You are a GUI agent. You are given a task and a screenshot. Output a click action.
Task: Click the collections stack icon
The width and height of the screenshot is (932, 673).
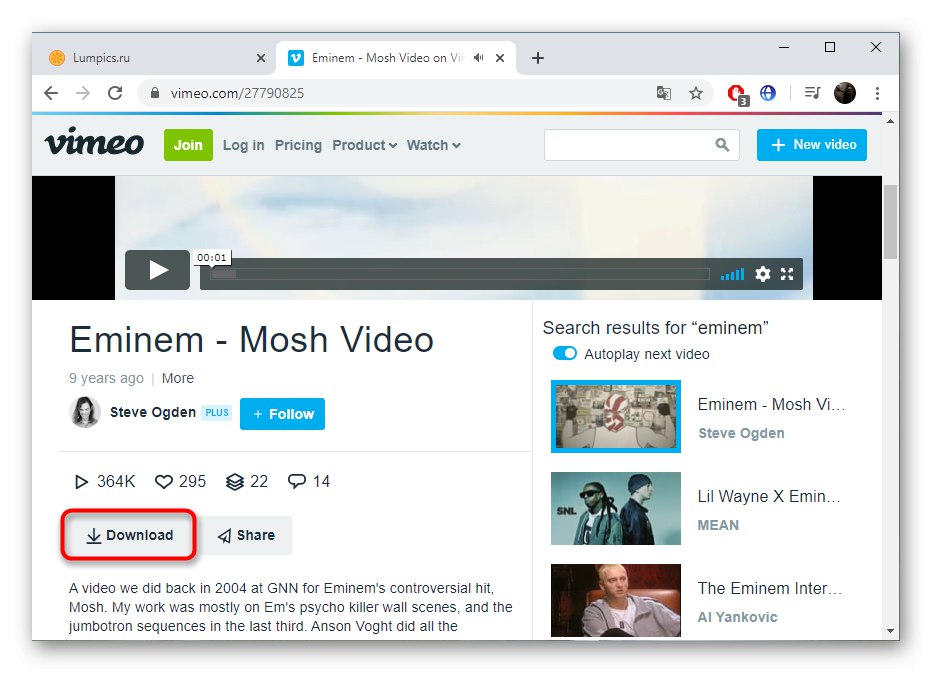[x=235, y=482]
